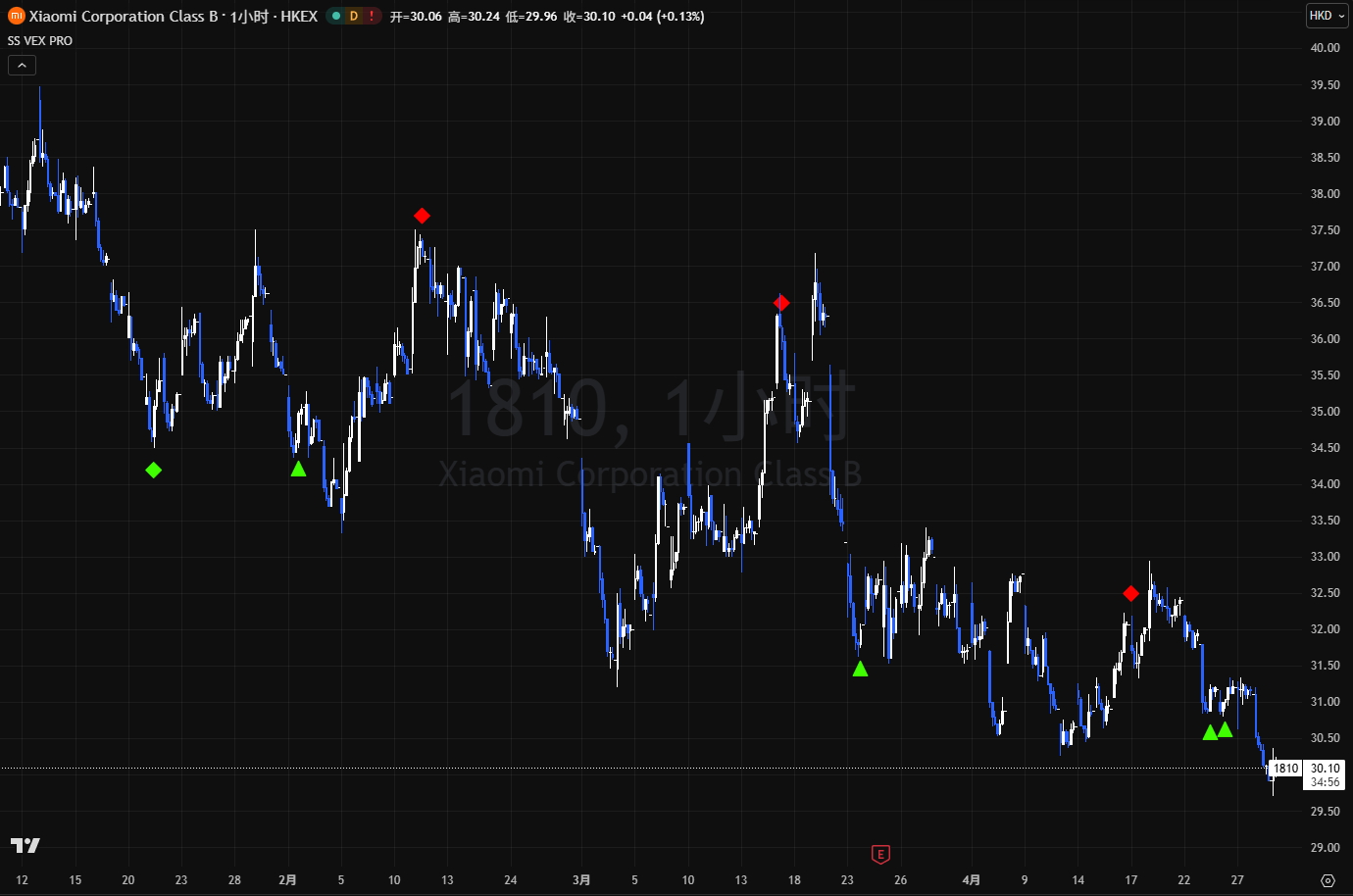Viewport: 1353px width, 896px height.
Task: Click the 20 date label on the time axis
Action: point(127,880)
